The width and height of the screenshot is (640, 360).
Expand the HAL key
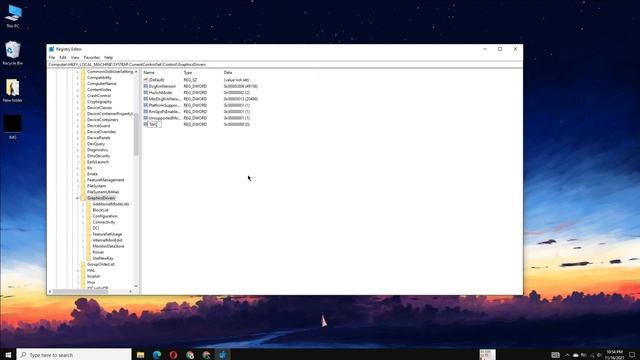78,270
